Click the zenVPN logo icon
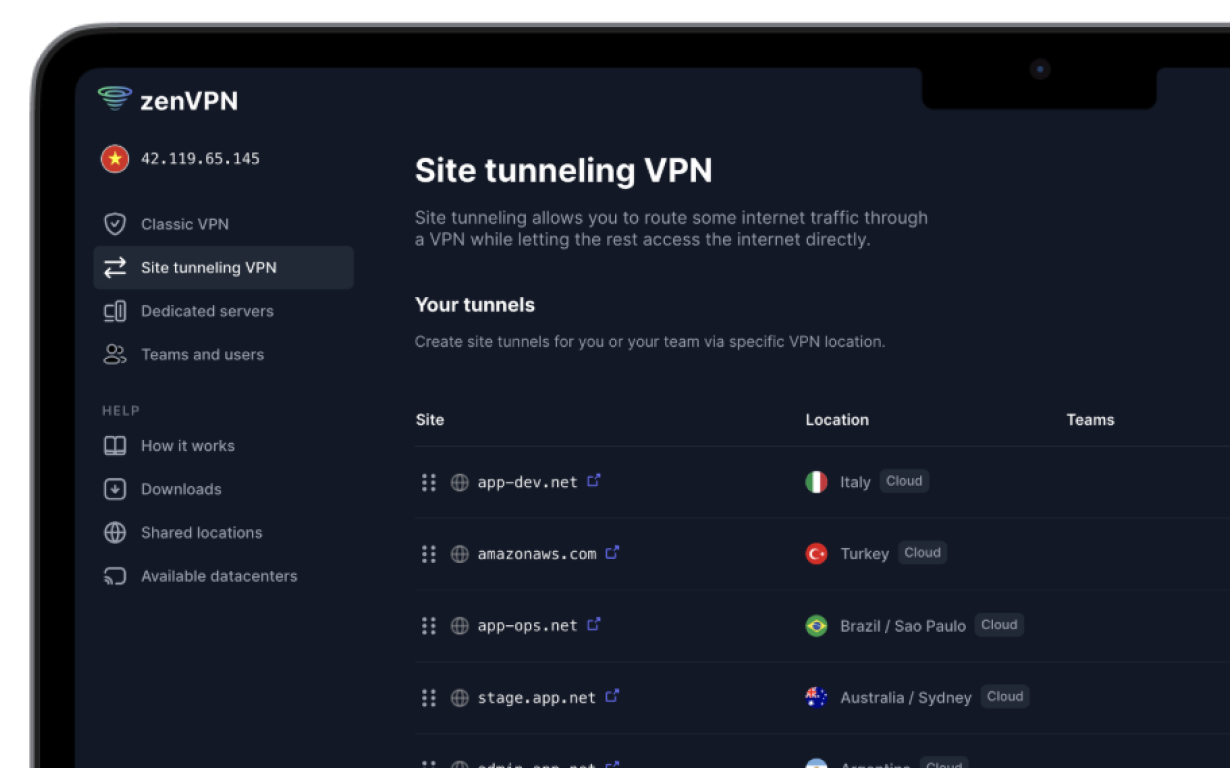 pos(115,99)
